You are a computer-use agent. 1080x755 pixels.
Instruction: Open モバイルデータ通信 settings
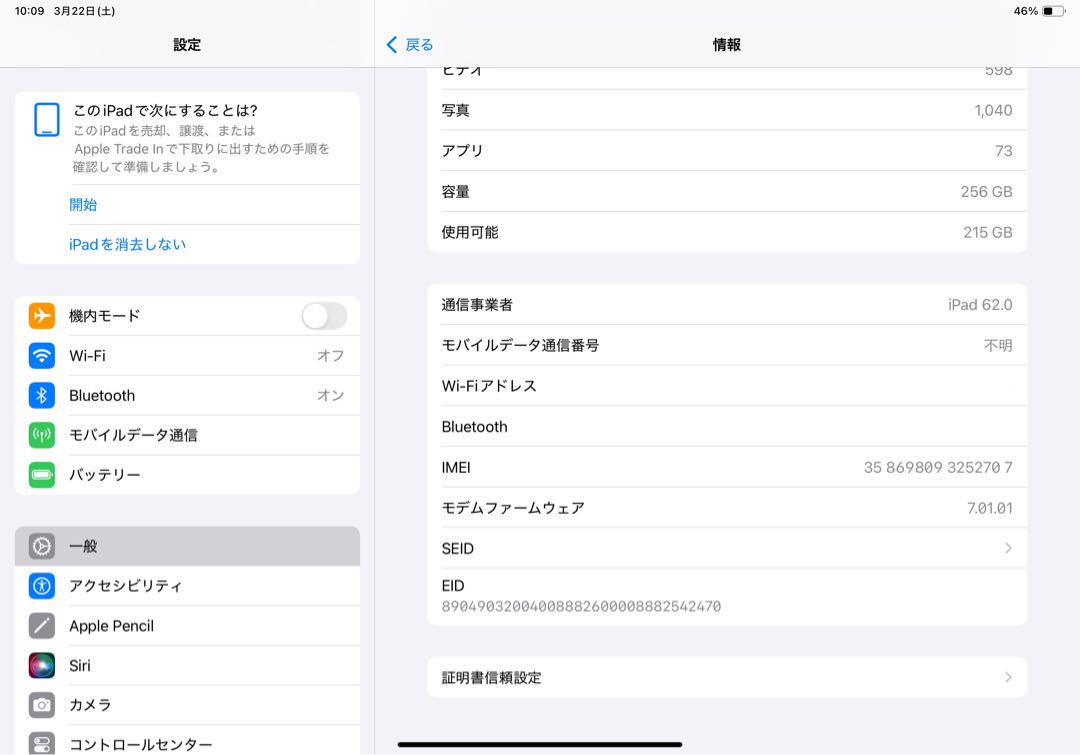[187, 435]
